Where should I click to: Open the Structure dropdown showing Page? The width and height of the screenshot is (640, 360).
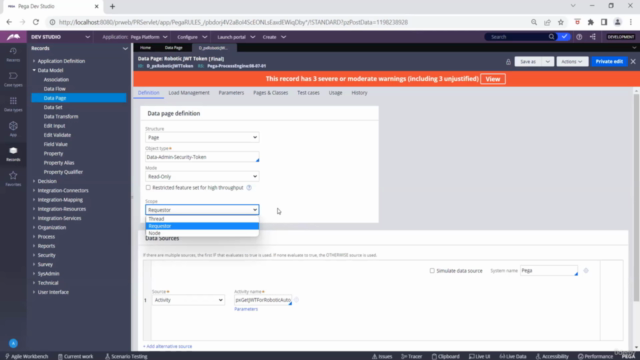(202, 138)
